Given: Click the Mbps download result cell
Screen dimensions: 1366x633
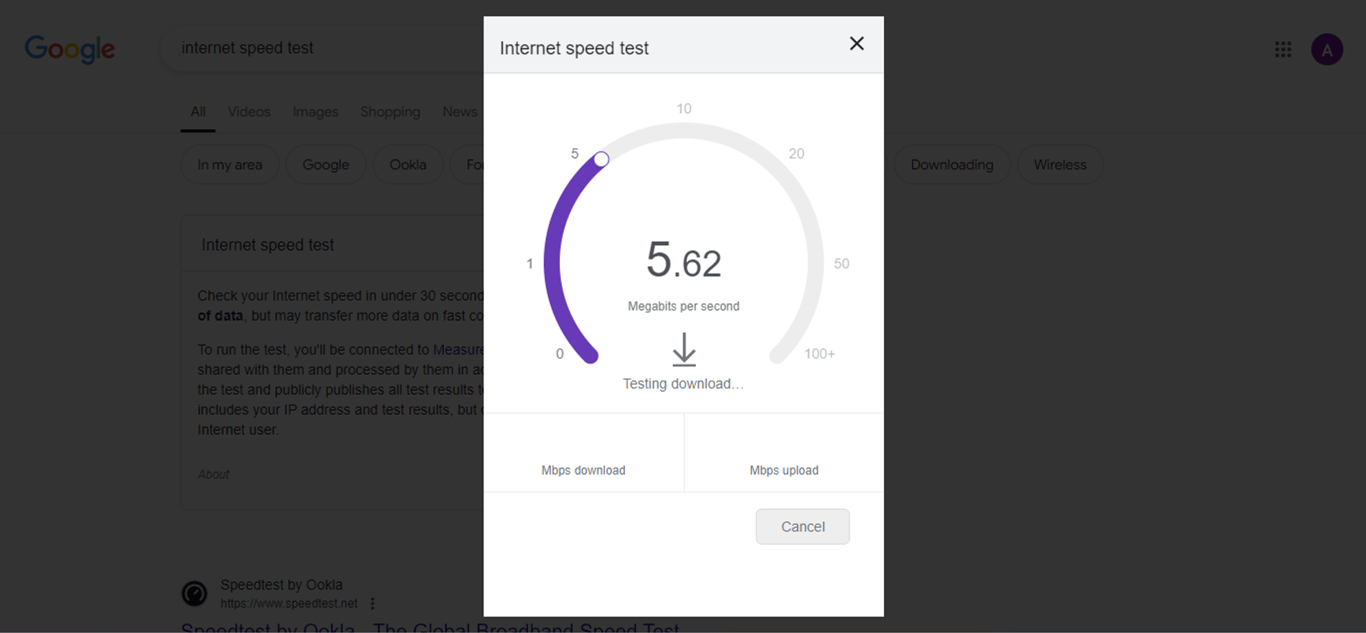Looking at the screenshot, I should point(584,452).
